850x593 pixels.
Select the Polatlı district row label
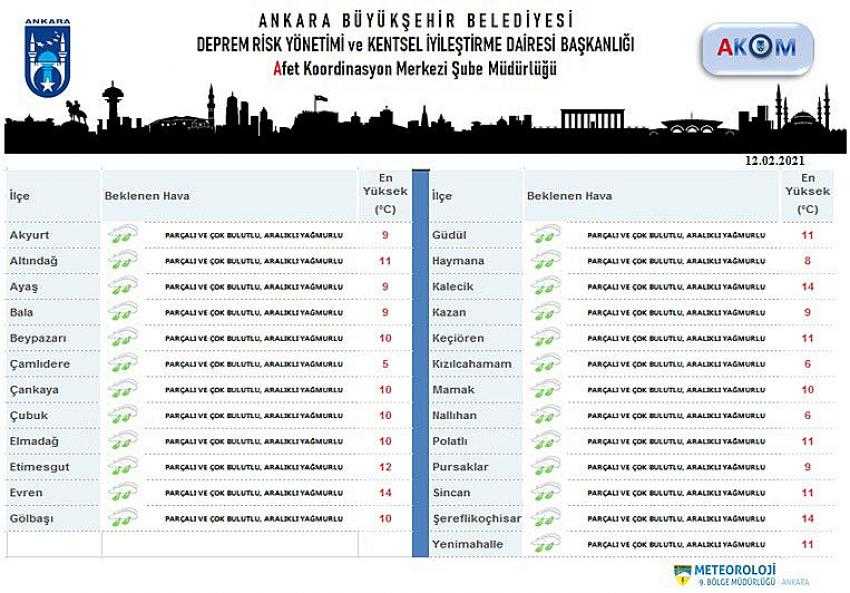[x=451, y=441]
